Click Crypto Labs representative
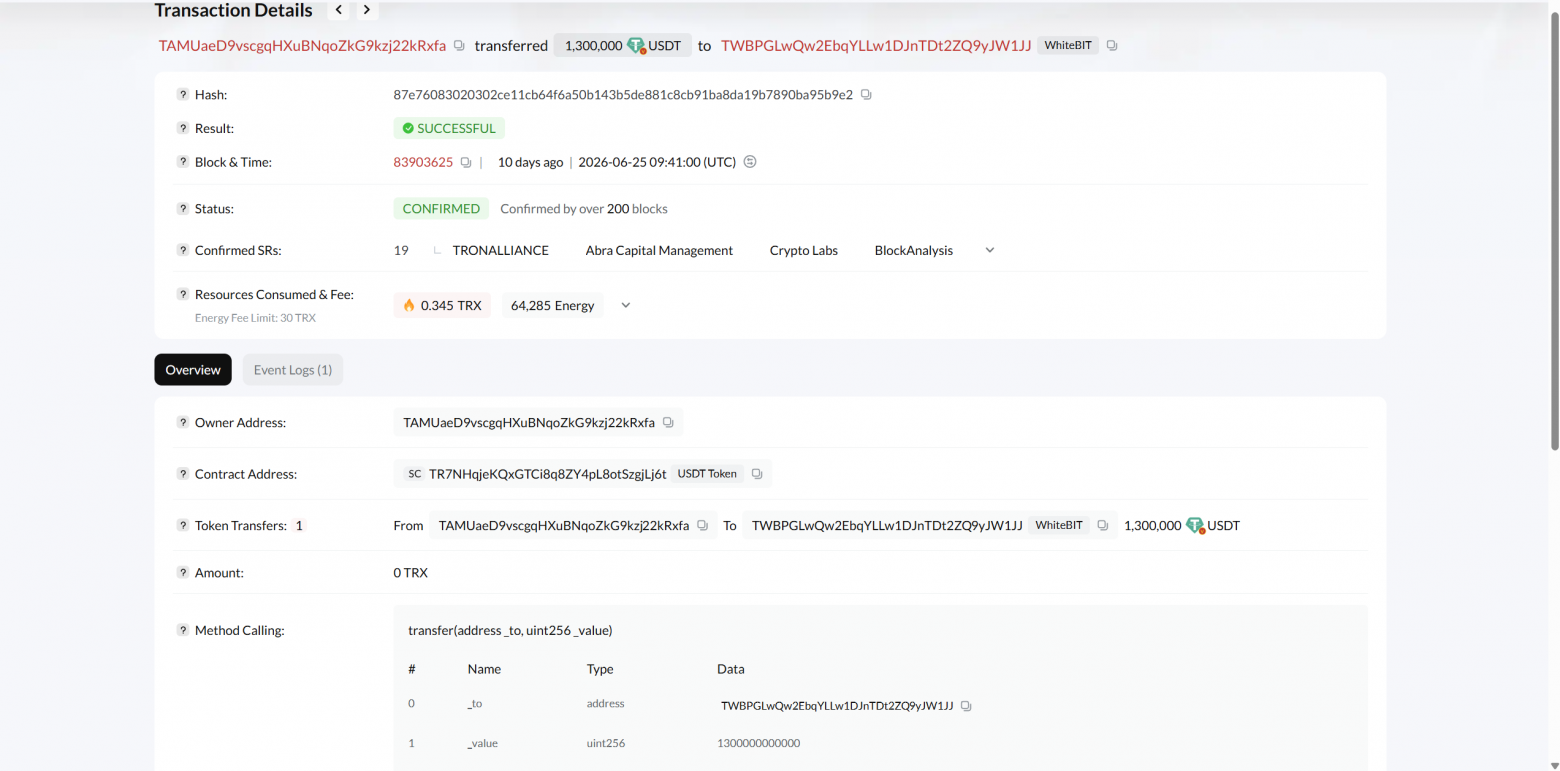This screenshot has width=1560, height=771. [x=804, y=251]
